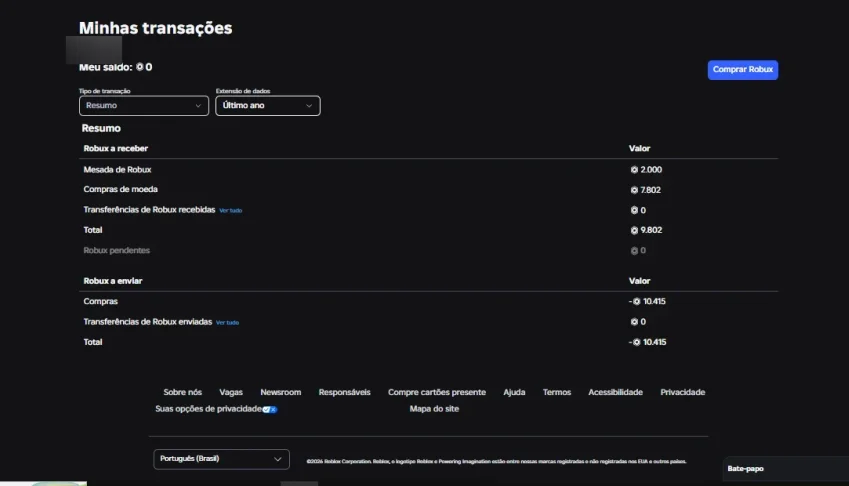Open the Tipo de transação Resumo dropdown

coord(143,106)
